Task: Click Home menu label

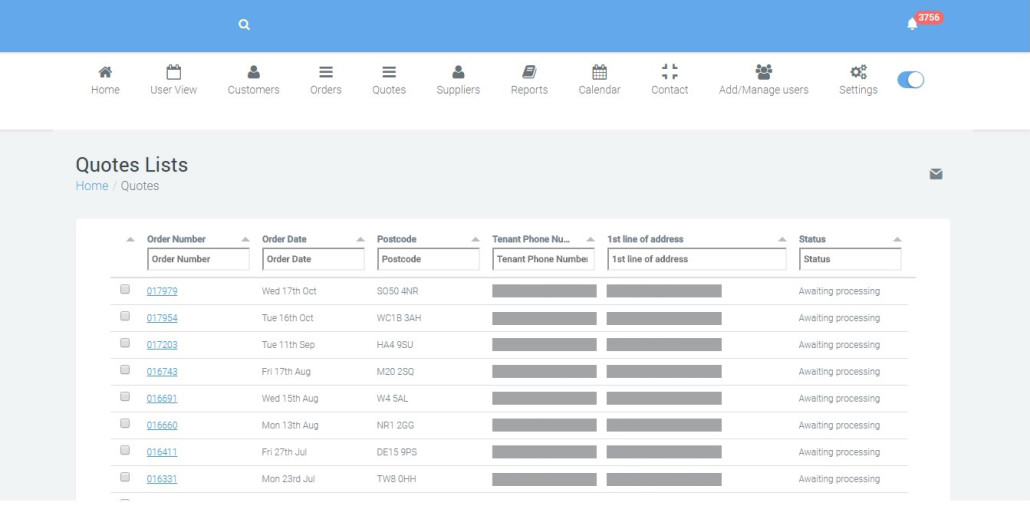Action: point(105,90)
